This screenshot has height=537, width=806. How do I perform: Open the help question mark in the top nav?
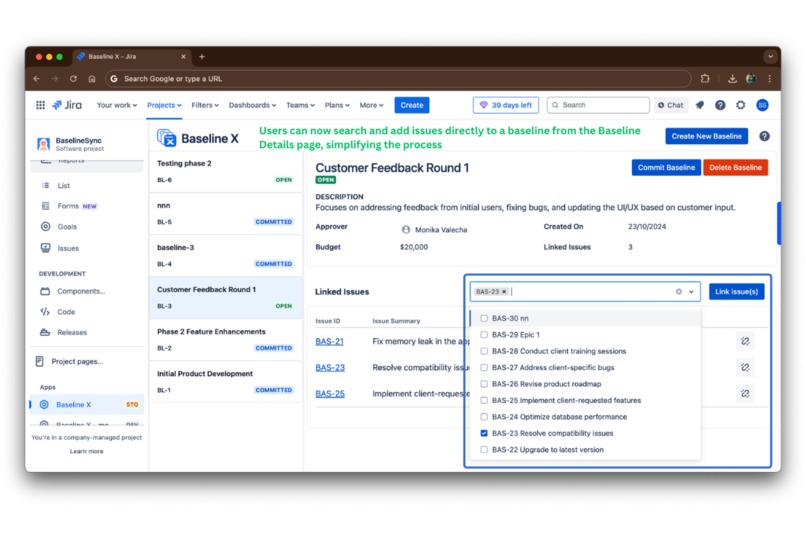pyautogui.click(x=720, y=105)
